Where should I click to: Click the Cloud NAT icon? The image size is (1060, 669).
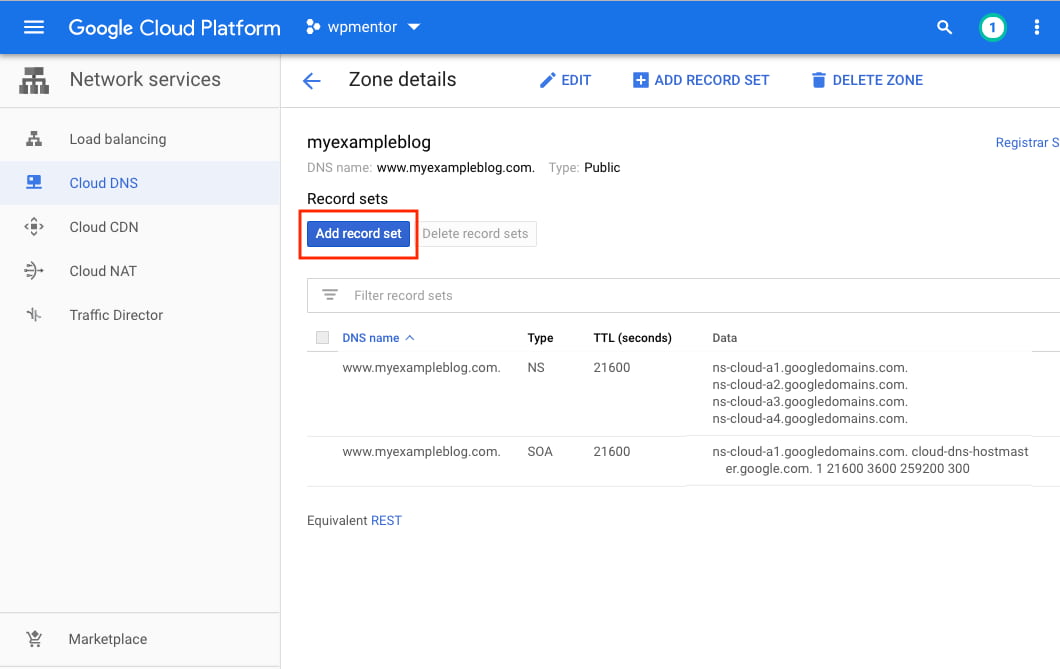pos(34,271)
